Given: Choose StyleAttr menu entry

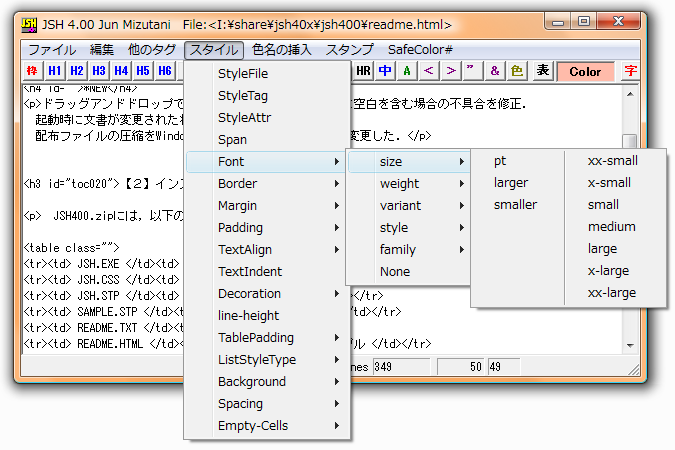Looking at the screenshot, I should pos(267,118).
